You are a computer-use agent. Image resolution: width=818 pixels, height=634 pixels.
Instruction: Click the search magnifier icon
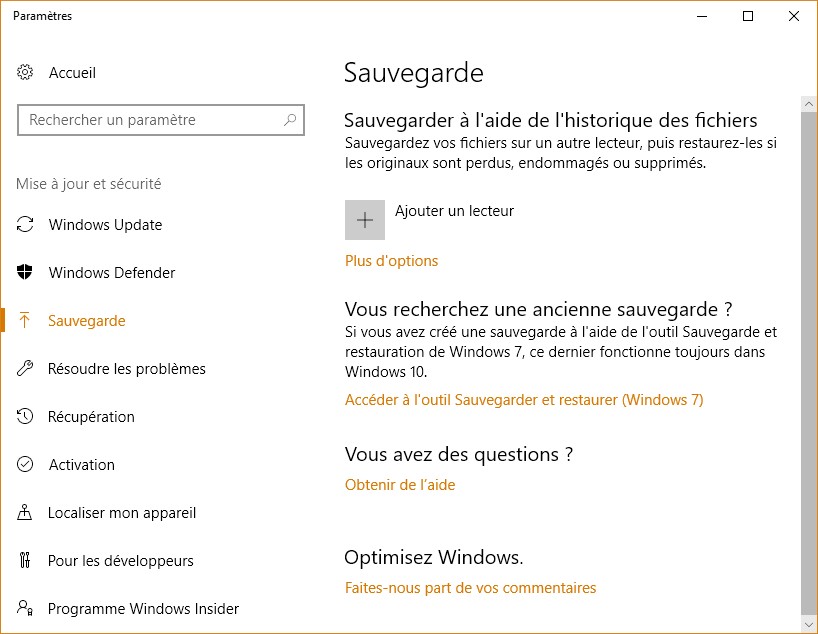pos(290,120)
